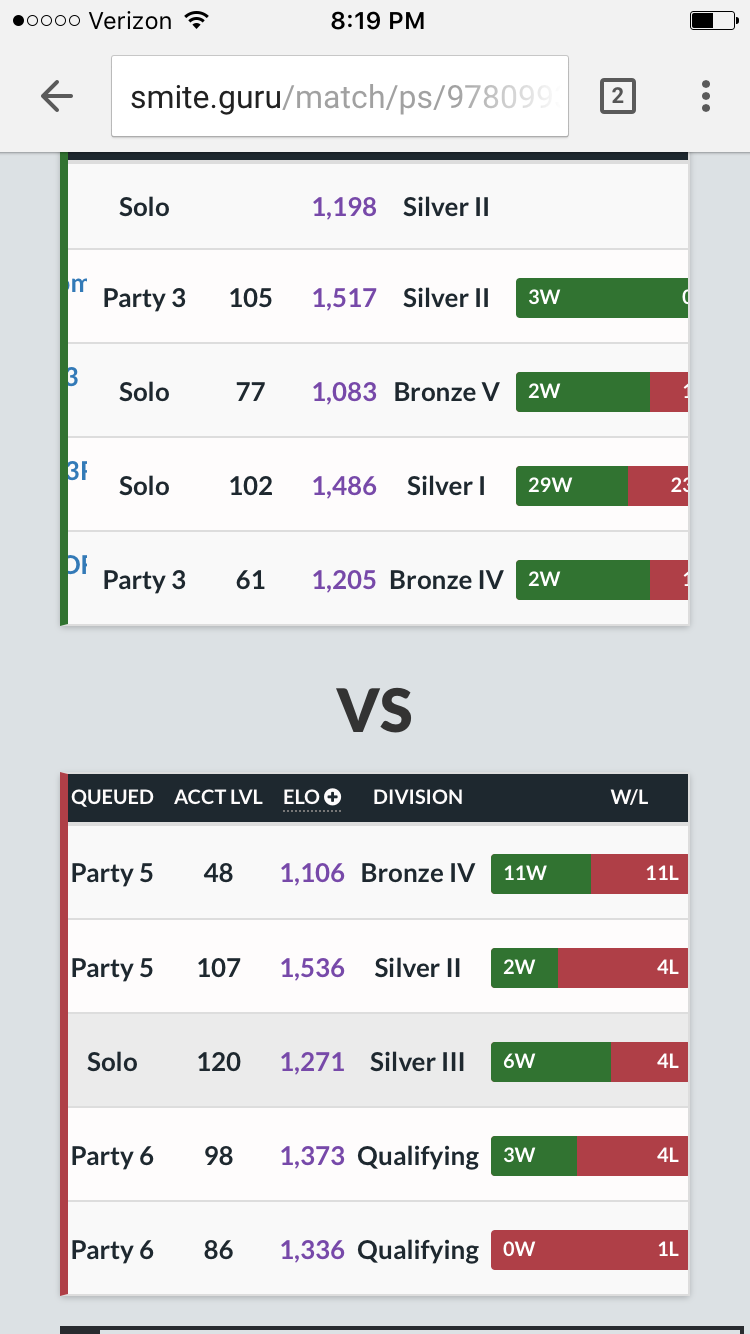Screen dimensions: 750x1334
Task: Click the 1,198 ELO value
Action: (344, 207)
